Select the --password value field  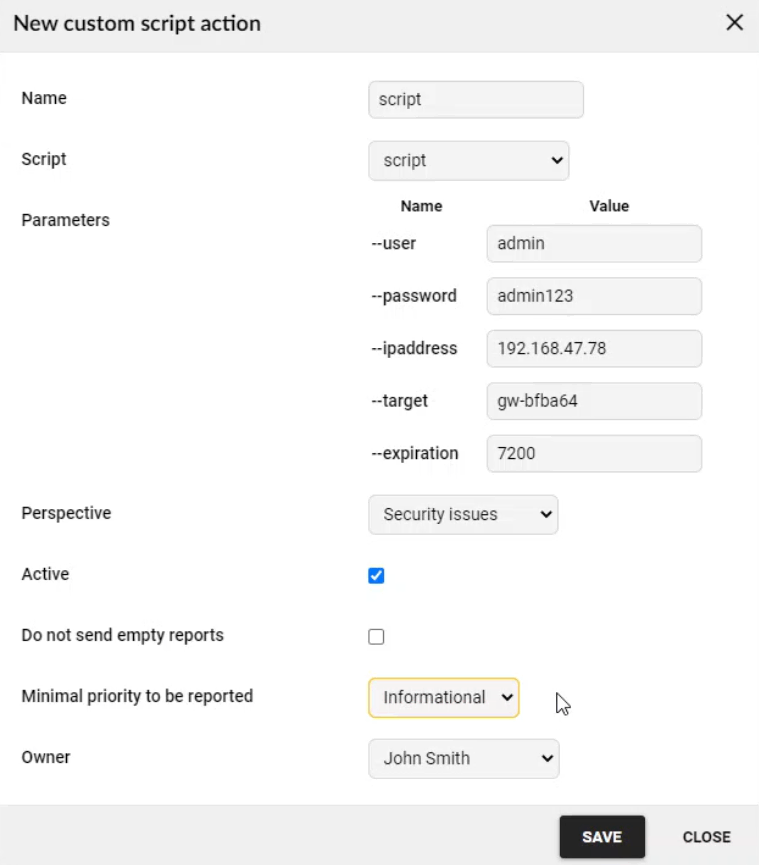[594, 296]
